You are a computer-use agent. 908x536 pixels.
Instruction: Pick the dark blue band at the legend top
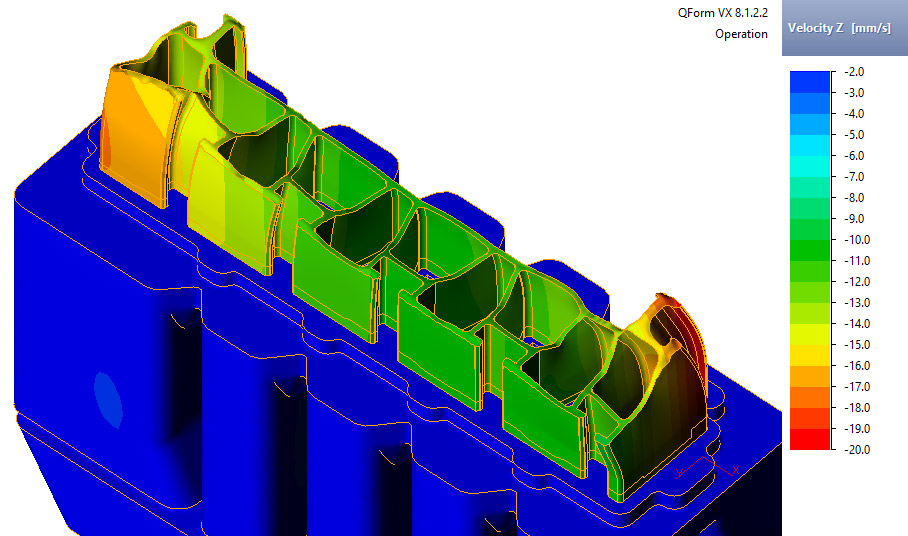810,82
